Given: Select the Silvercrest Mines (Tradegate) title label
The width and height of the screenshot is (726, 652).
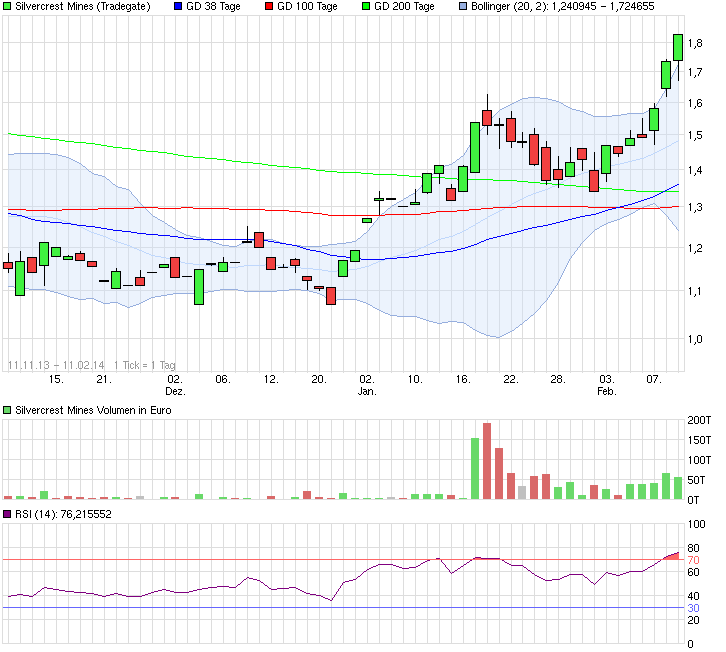Looking at the screenshot, I should click(82, 7).
